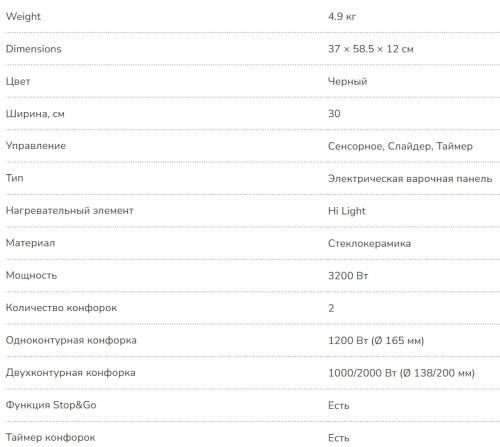Image resolution: width=500 pixels, height=447 pixels.
Task: Click the Цвет label
Action: tap(18, 81)
